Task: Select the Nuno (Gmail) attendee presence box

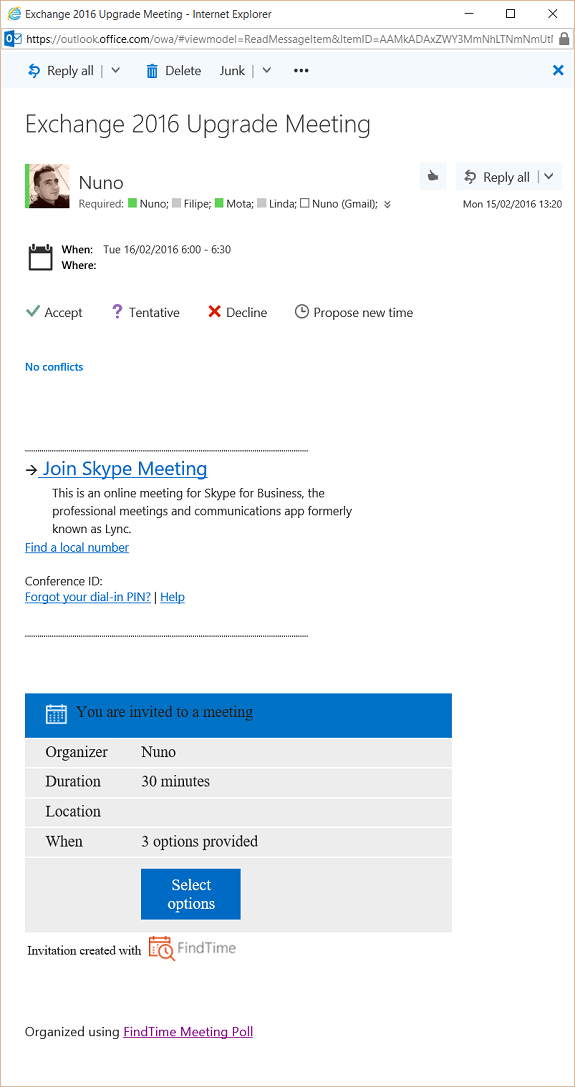Action: (304, 204)
